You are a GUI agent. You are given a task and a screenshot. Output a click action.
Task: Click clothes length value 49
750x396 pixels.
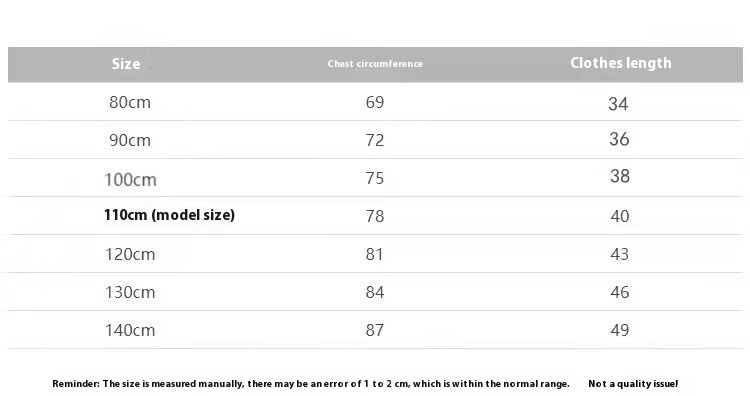click(x=619, y=330)
